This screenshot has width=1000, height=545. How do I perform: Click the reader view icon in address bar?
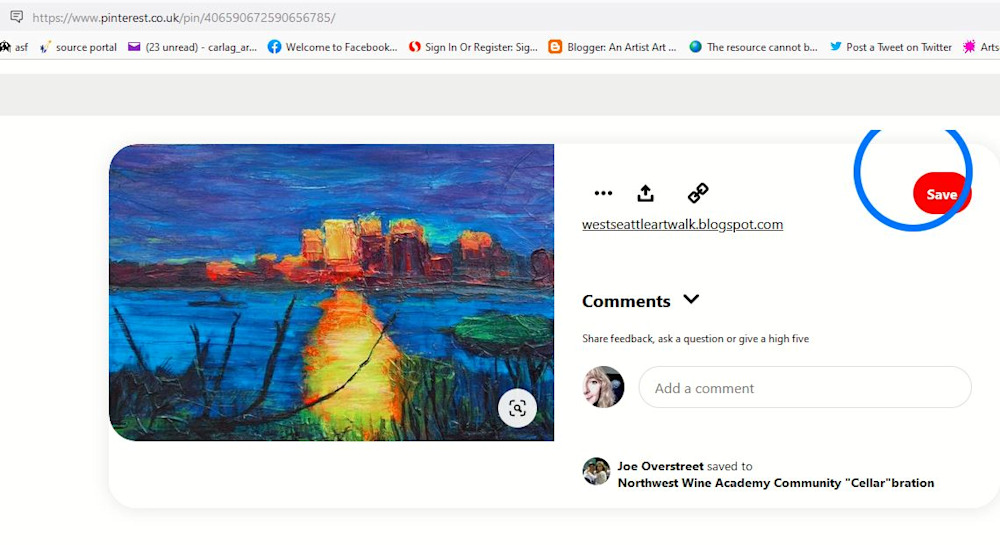point(17,17)
